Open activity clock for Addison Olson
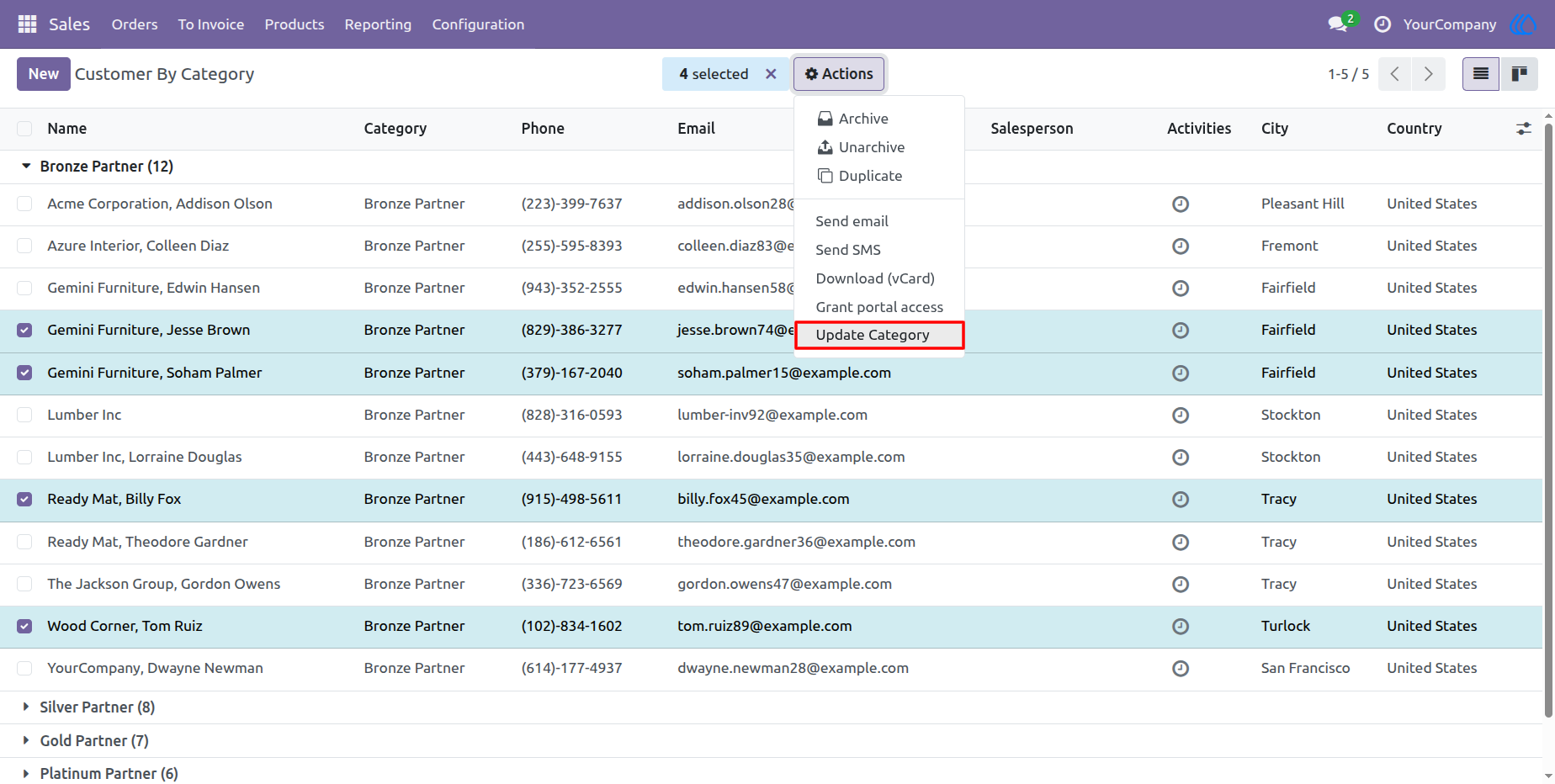The height and width of the screenshot is (784, 1555). pos(1181,204)
